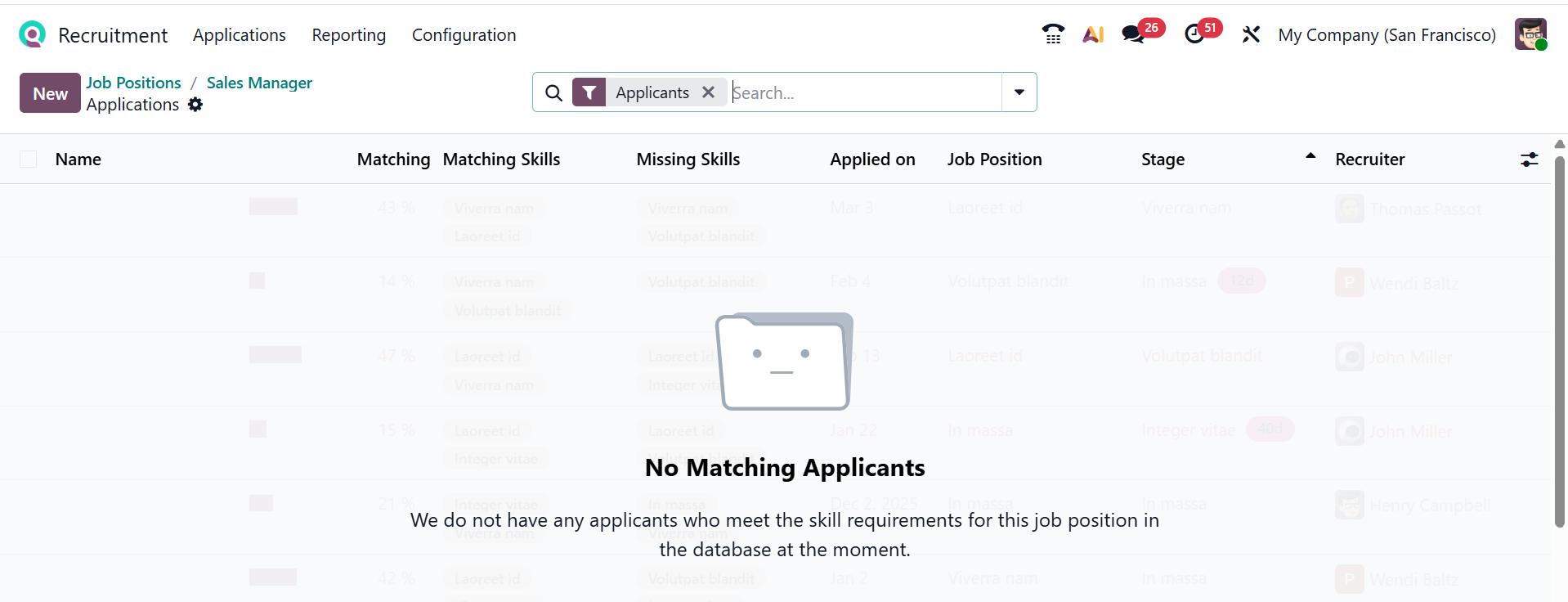
Task: Open the Configuration menu
Action: point(464,35)
